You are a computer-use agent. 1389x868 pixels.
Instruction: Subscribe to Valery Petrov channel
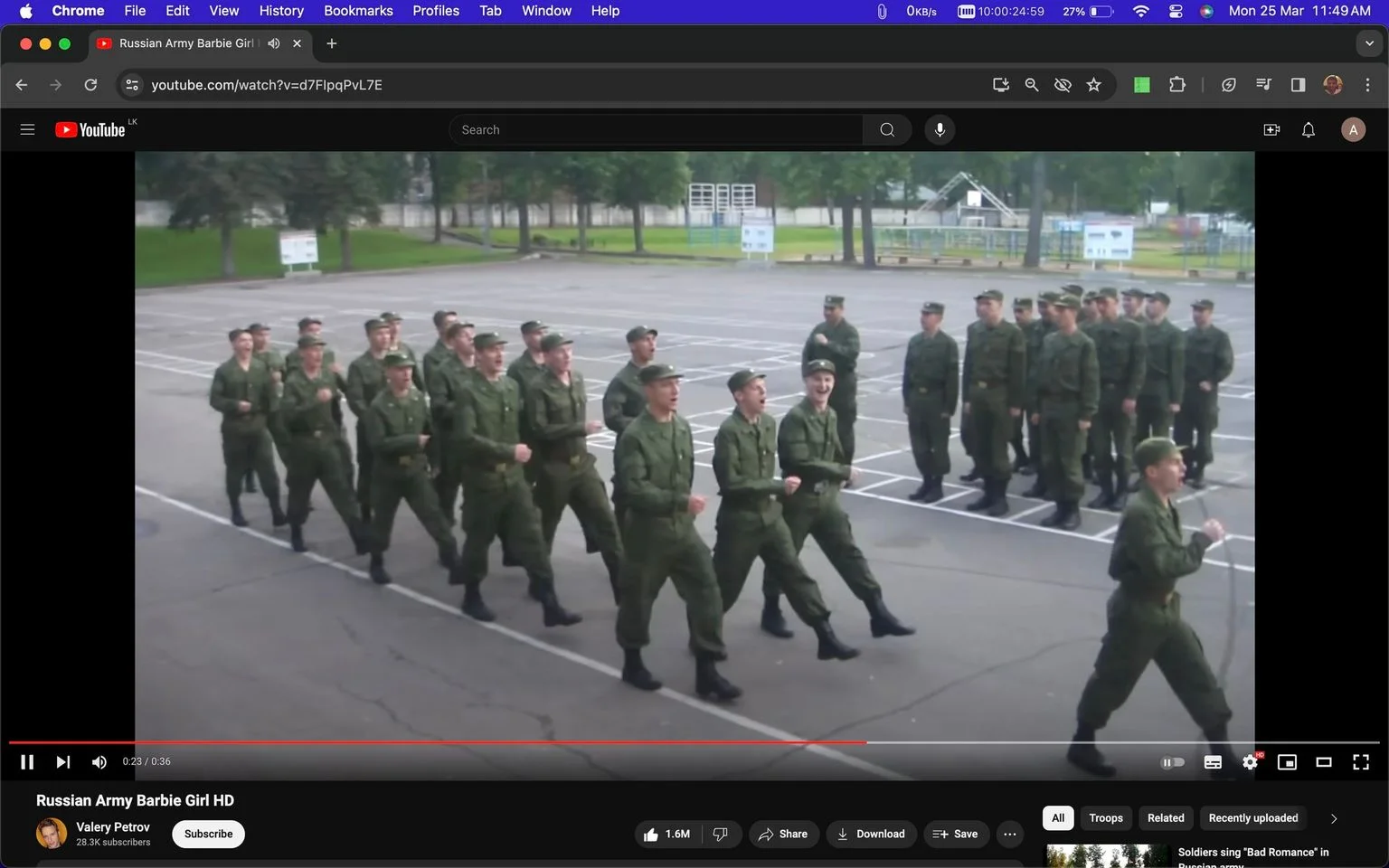pos(208,834)
